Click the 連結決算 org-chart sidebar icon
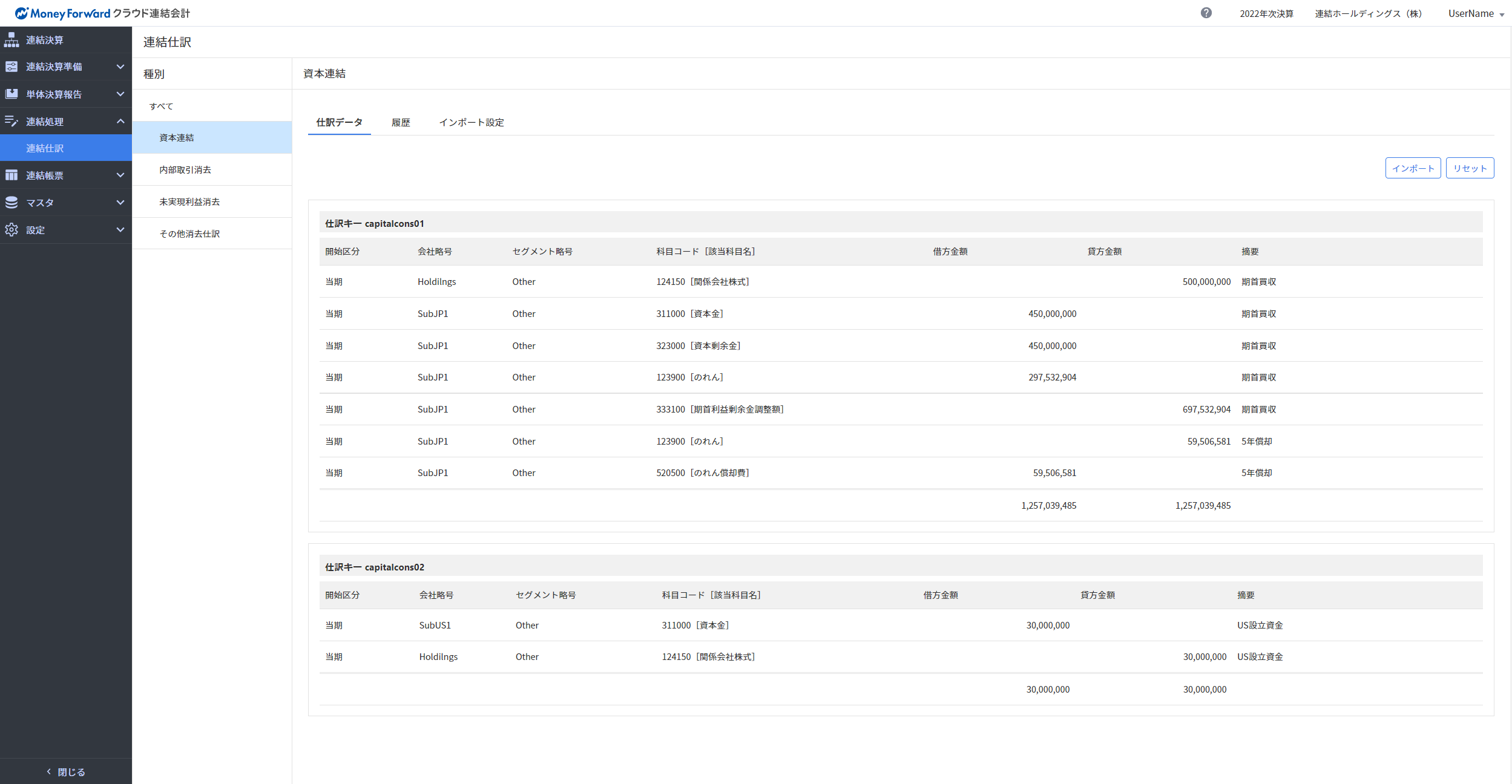The height and width of the screenshot is (784, 1512). (12, 40)
